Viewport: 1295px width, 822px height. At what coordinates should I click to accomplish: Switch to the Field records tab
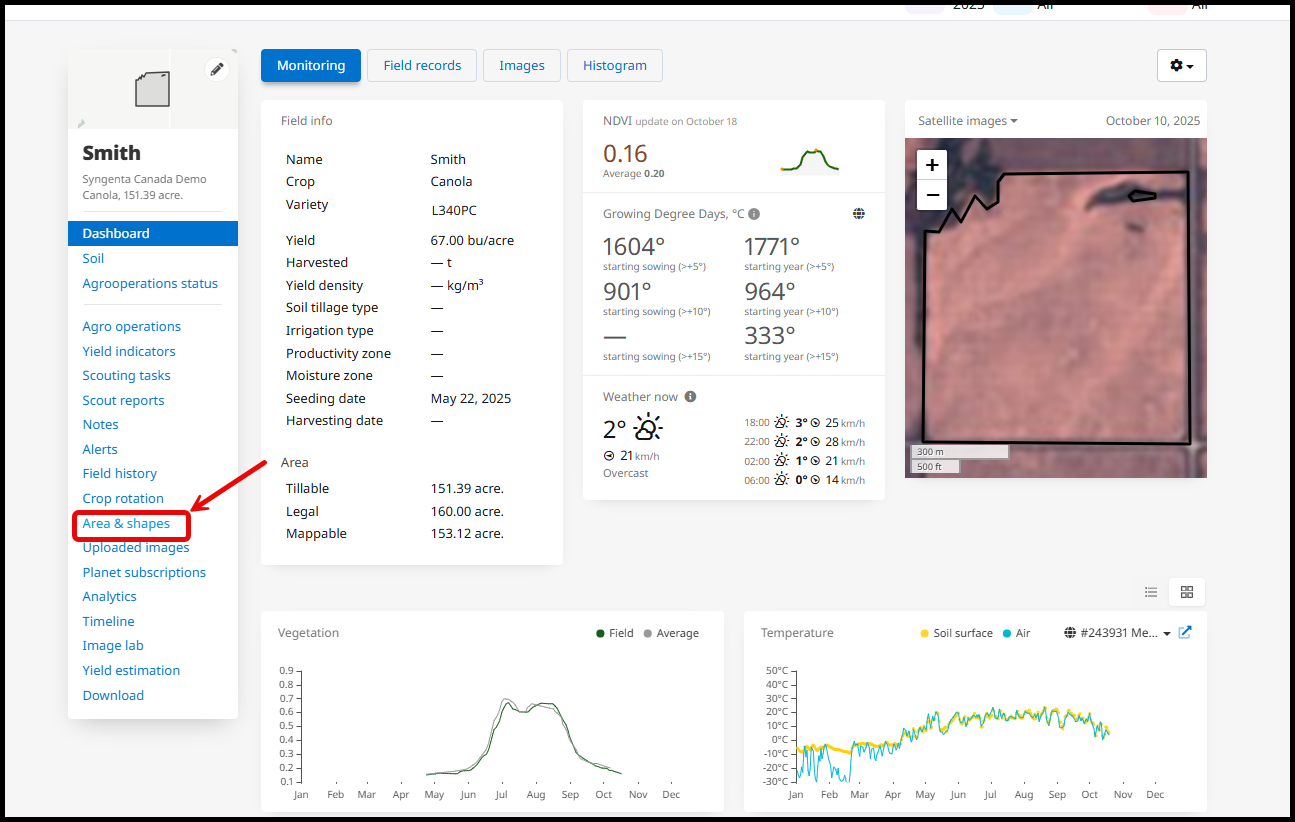click(421, 66)
